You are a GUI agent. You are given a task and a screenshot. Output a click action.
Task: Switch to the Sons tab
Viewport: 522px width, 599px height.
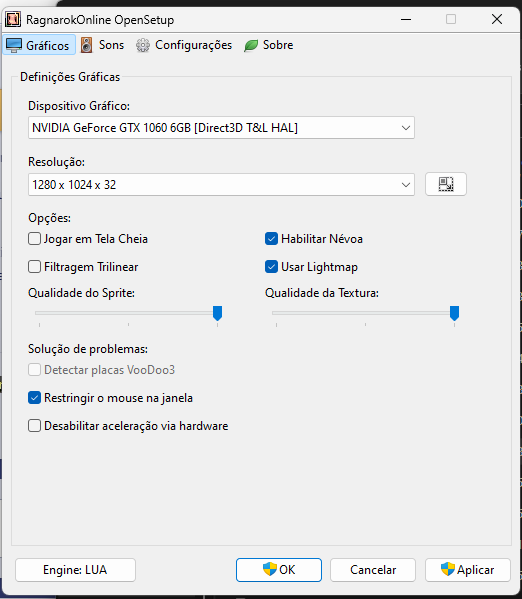(x=102, y=45)
